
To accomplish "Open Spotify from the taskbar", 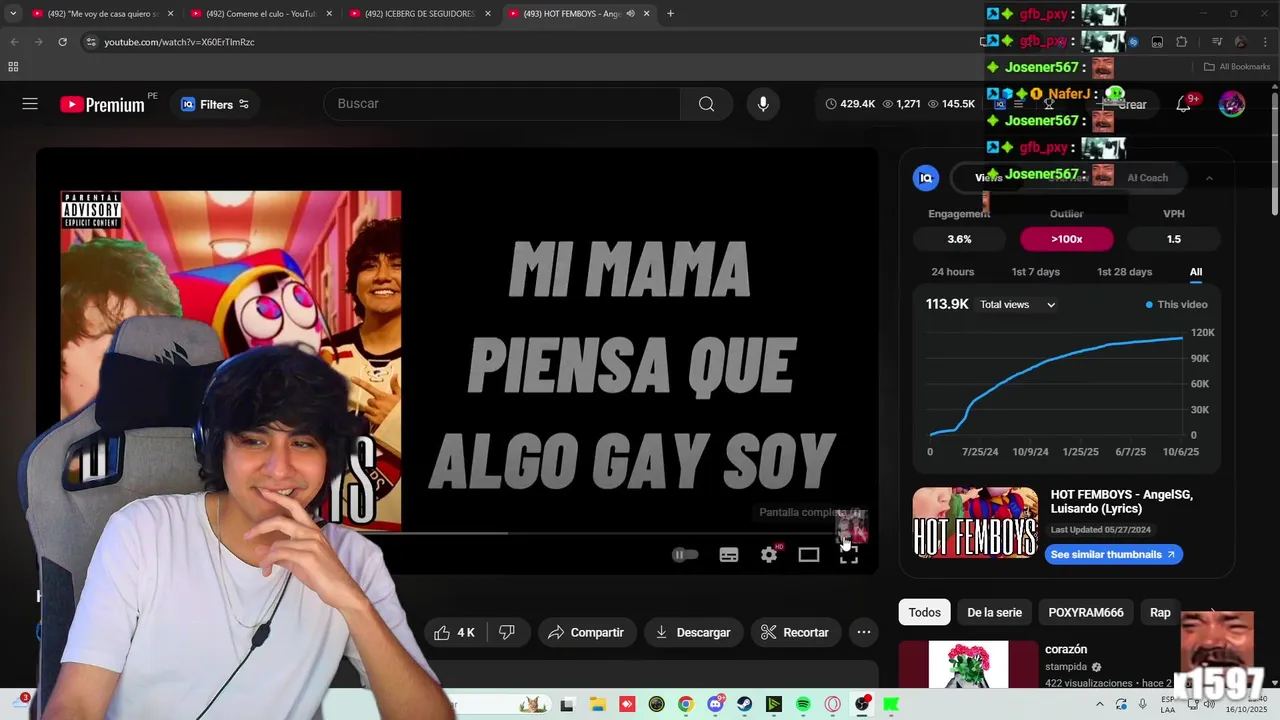I will click(x=803, y=705).
